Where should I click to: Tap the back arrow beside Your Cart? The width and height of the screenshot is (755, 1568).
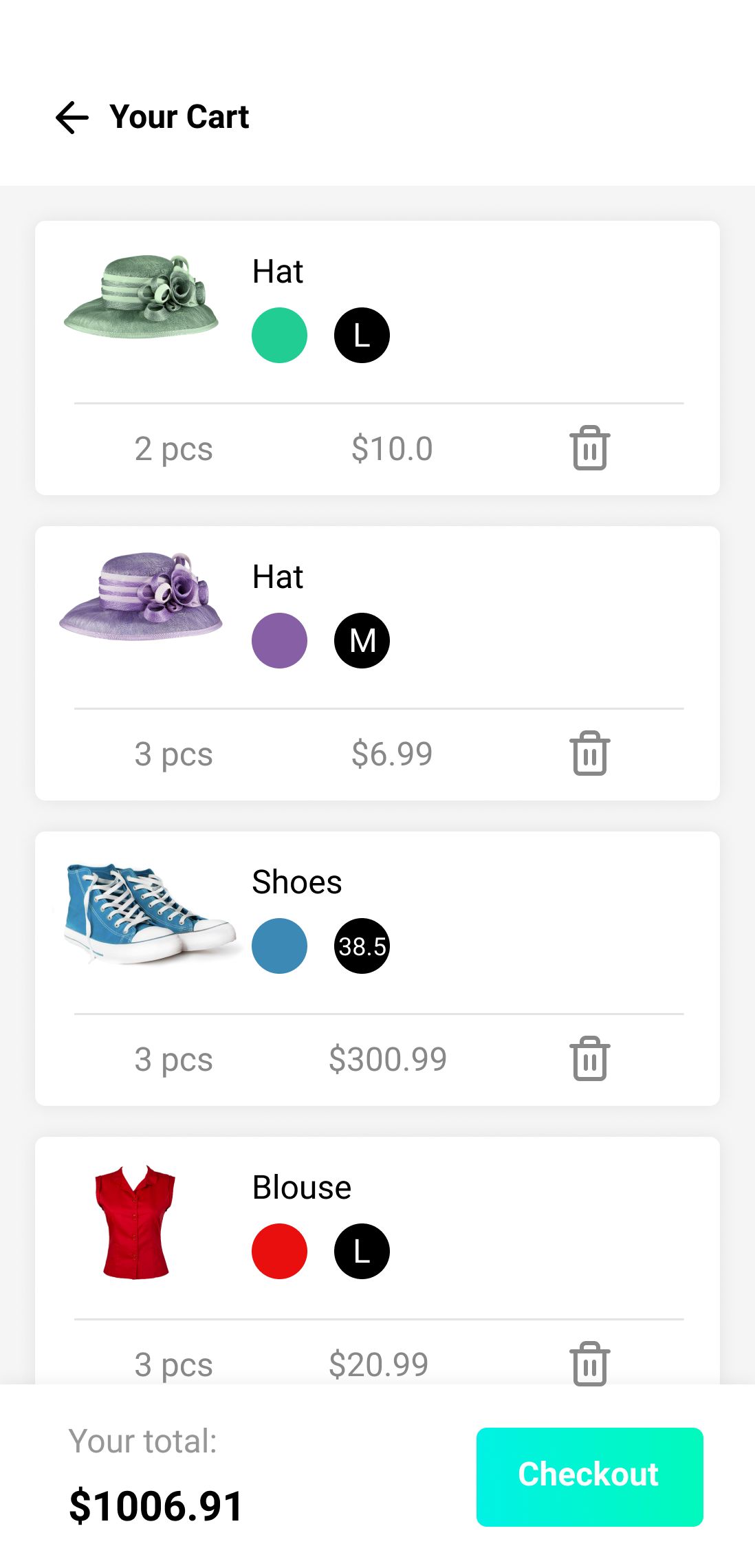point(72,118)
